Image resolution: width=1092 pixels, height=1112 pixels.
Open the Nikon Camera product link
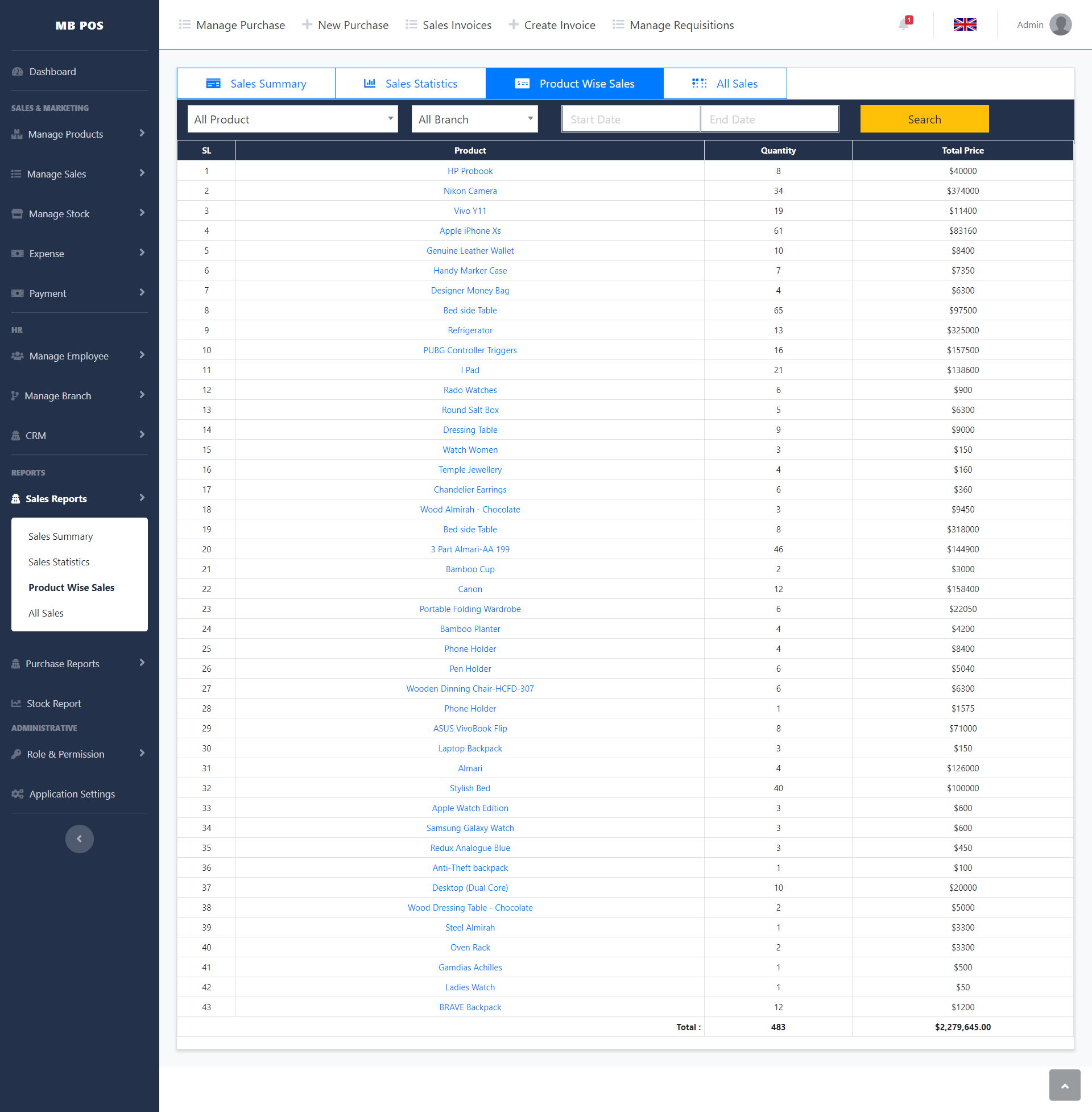point(470,191)
